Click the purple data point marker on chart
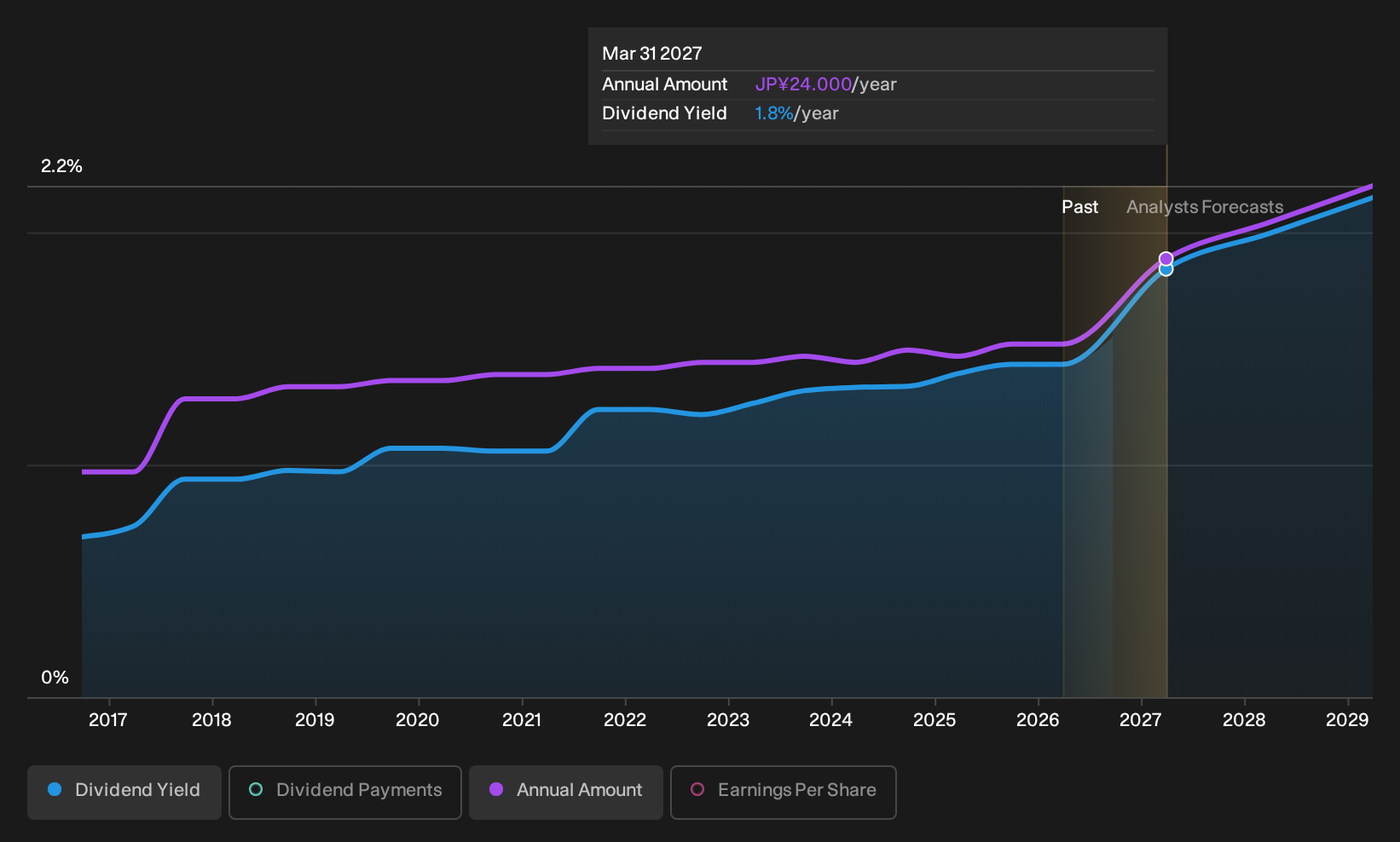The image size is (1400, 842). pyautogui.click(x=1166, y=258)
